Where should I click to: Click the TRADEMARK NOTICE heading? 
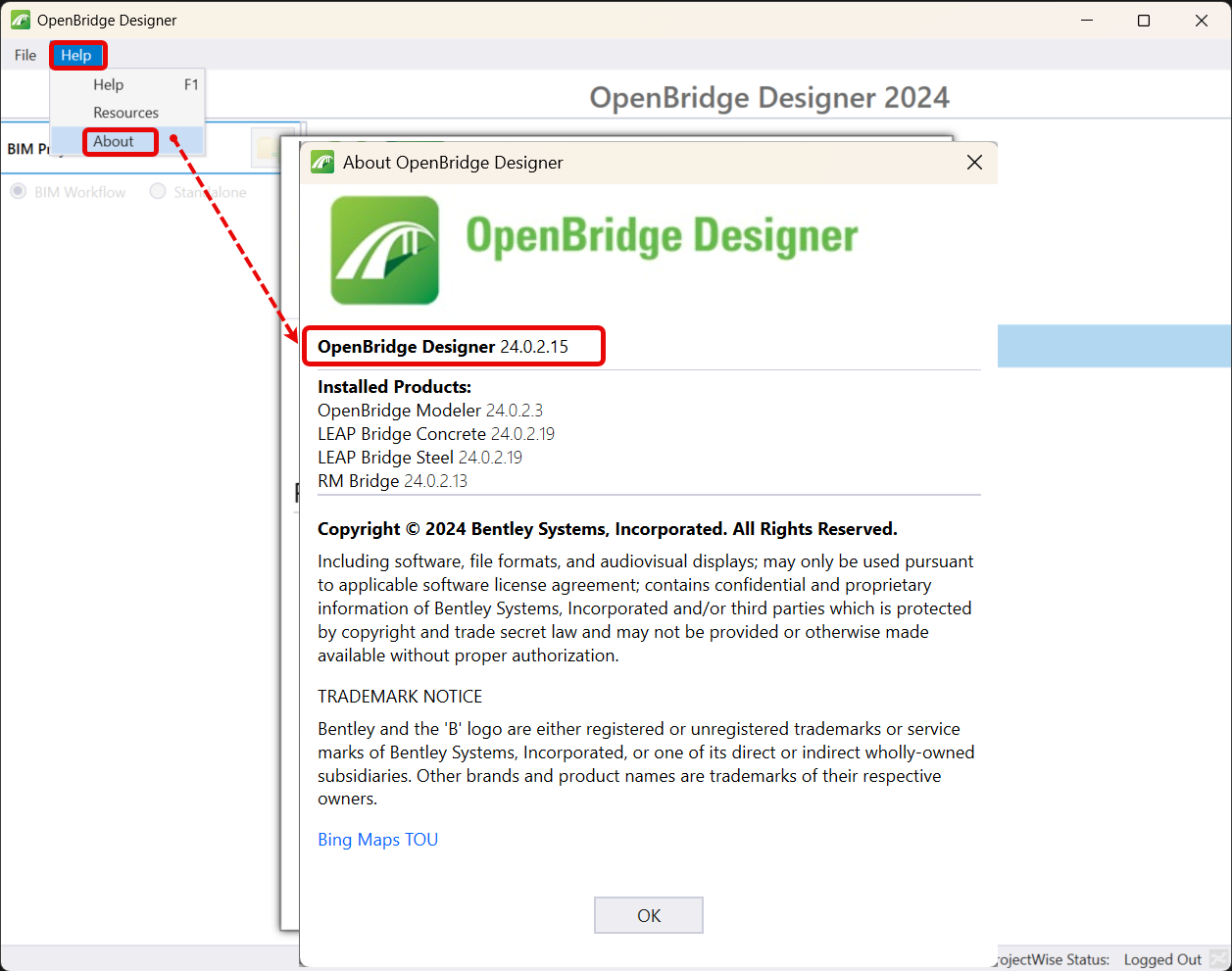[x=400, y=697]
